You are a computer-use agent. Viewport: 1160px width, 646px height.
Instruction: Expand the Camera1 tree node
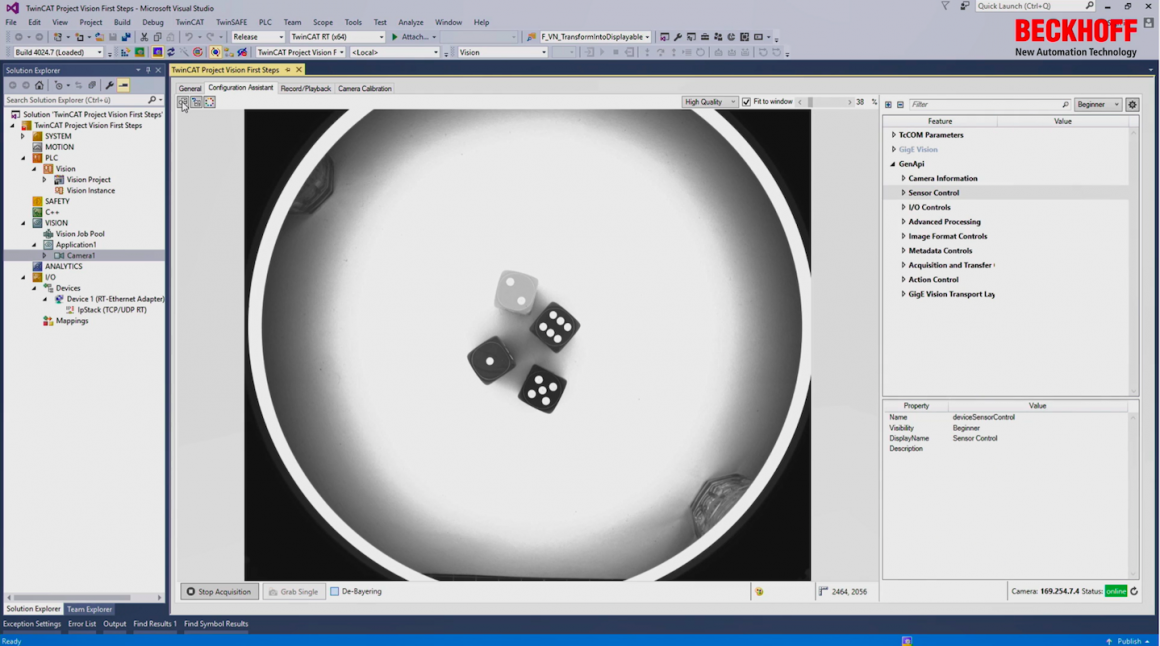(x=44, y=255)
